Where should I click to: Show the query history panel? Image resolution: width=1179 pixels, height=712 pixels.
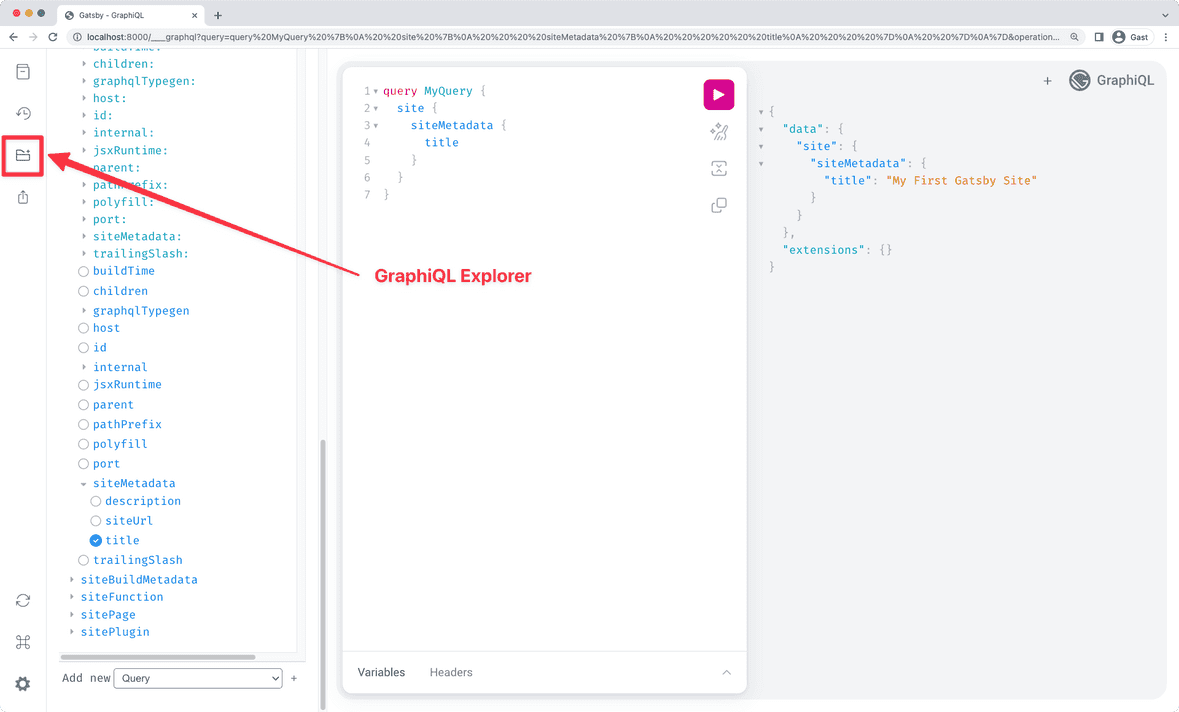(23, 113)
